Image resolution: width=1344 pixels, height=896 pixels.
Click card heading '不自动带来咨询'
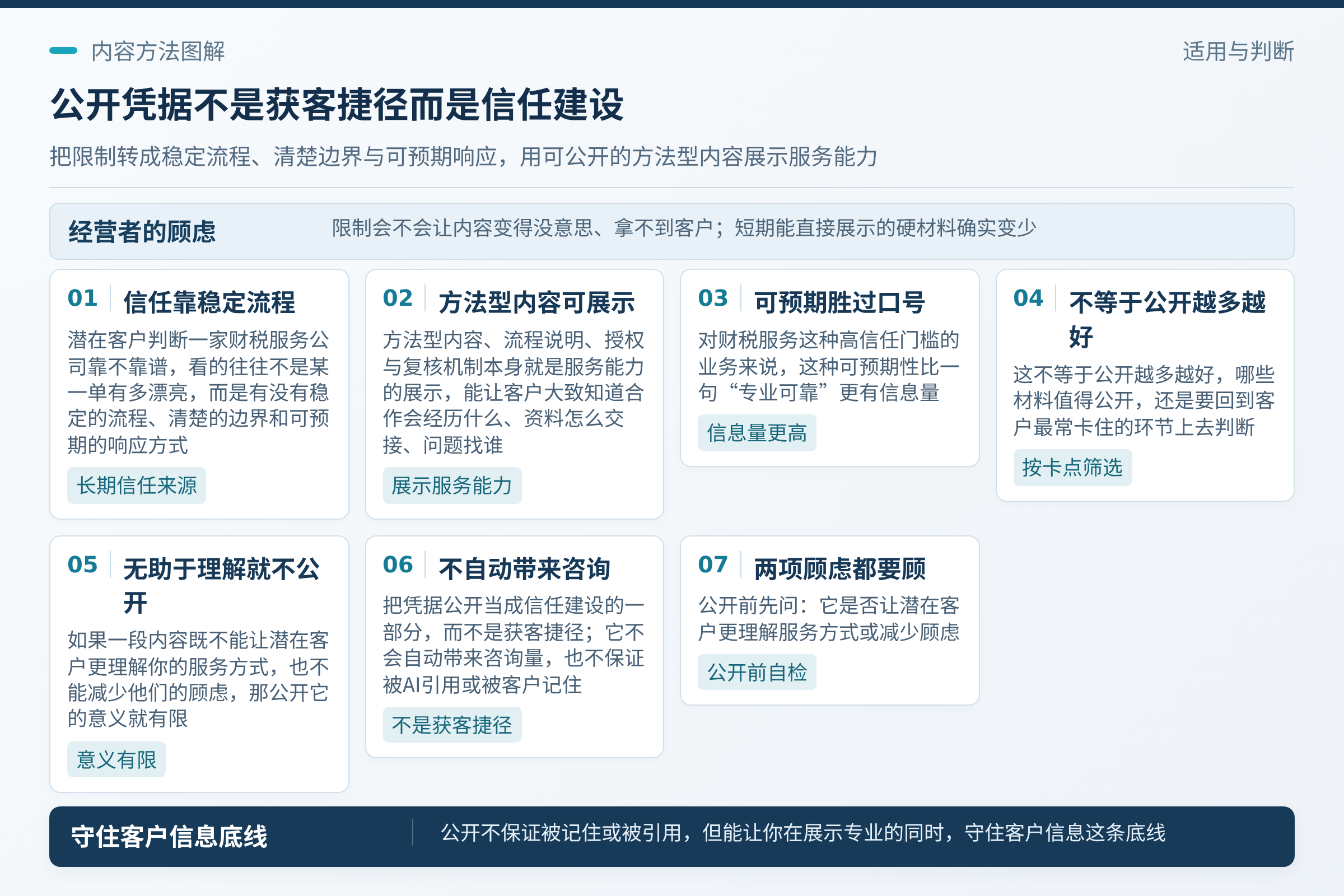[x=525, y=568]
